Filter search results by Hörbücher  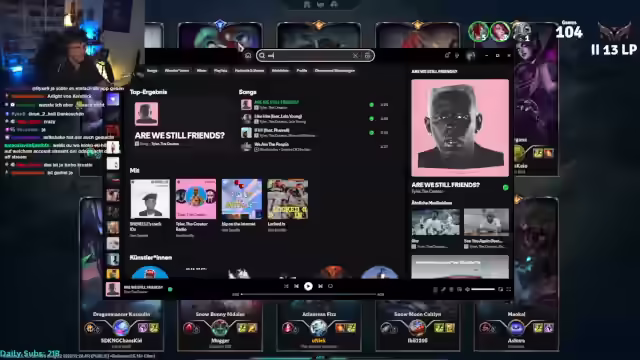(280, 71)
